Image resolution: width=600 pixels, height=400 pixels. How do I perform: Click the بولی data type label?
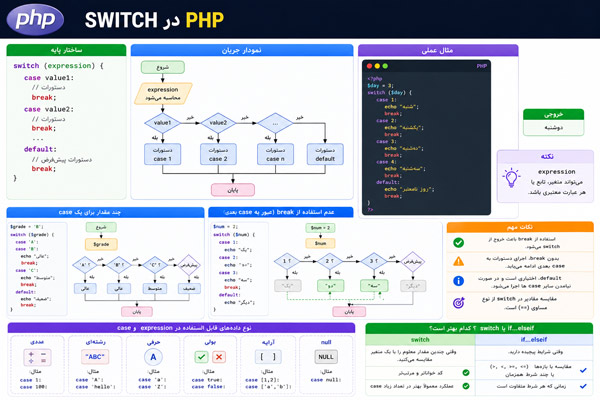(x=210, y=342)
